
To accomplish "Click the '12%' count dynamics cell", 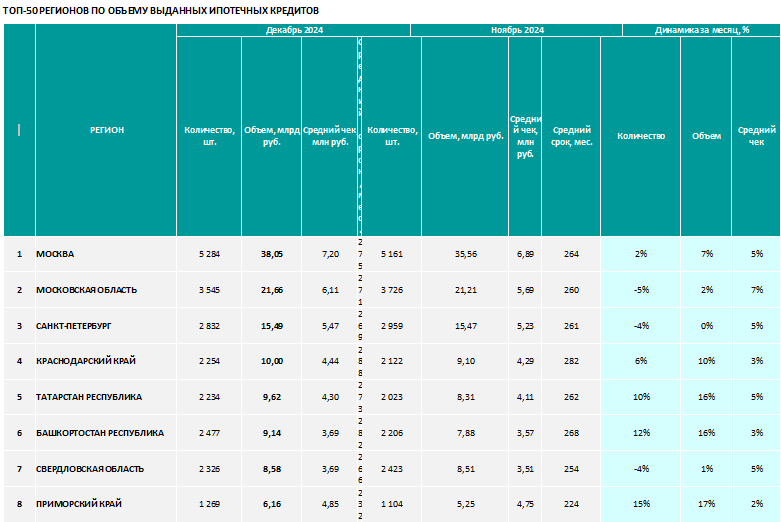I will click(641, 433).
